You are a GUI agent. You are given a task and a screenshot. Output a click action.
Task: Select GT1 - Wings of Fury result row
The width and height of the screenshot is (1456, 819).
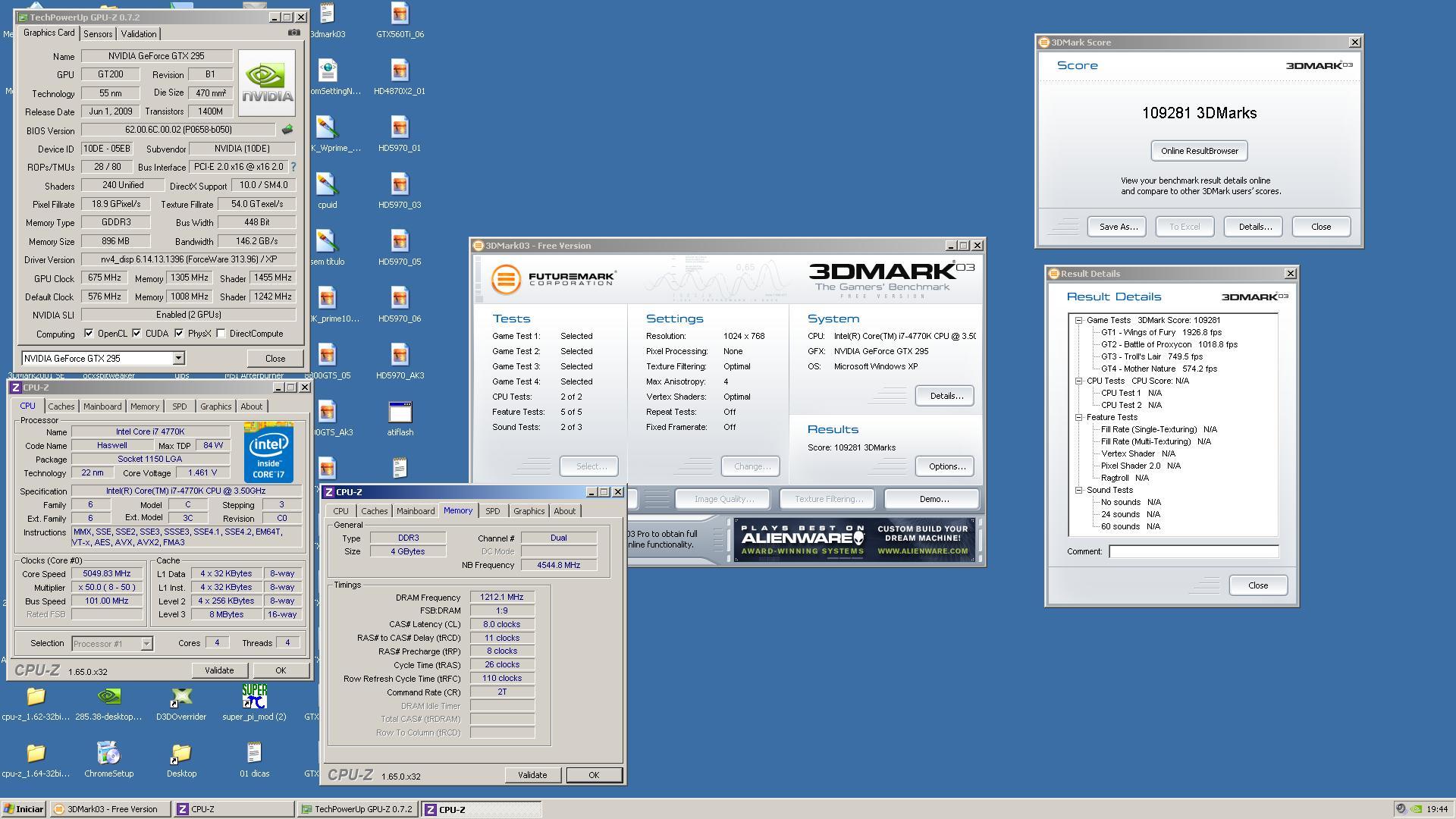[x=1161, y=332]
